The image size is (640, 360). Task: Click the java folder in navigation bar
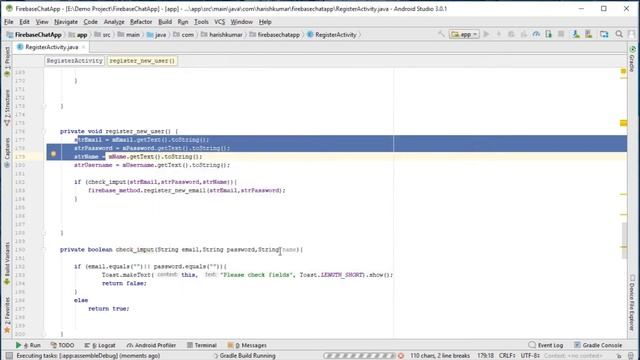(x=157, y=35)
